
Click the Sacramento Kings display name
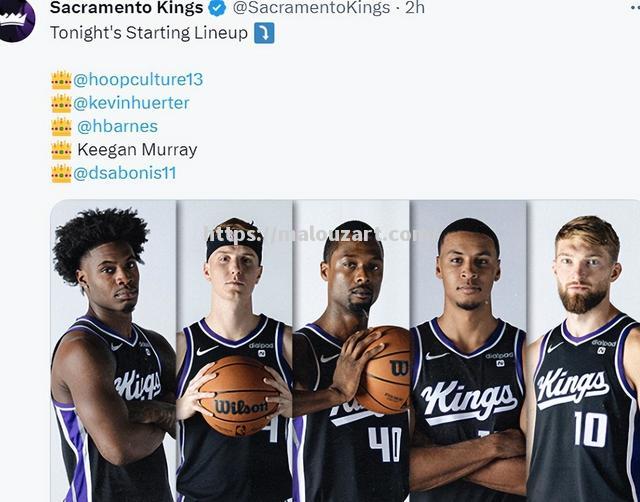pos(127,8)
